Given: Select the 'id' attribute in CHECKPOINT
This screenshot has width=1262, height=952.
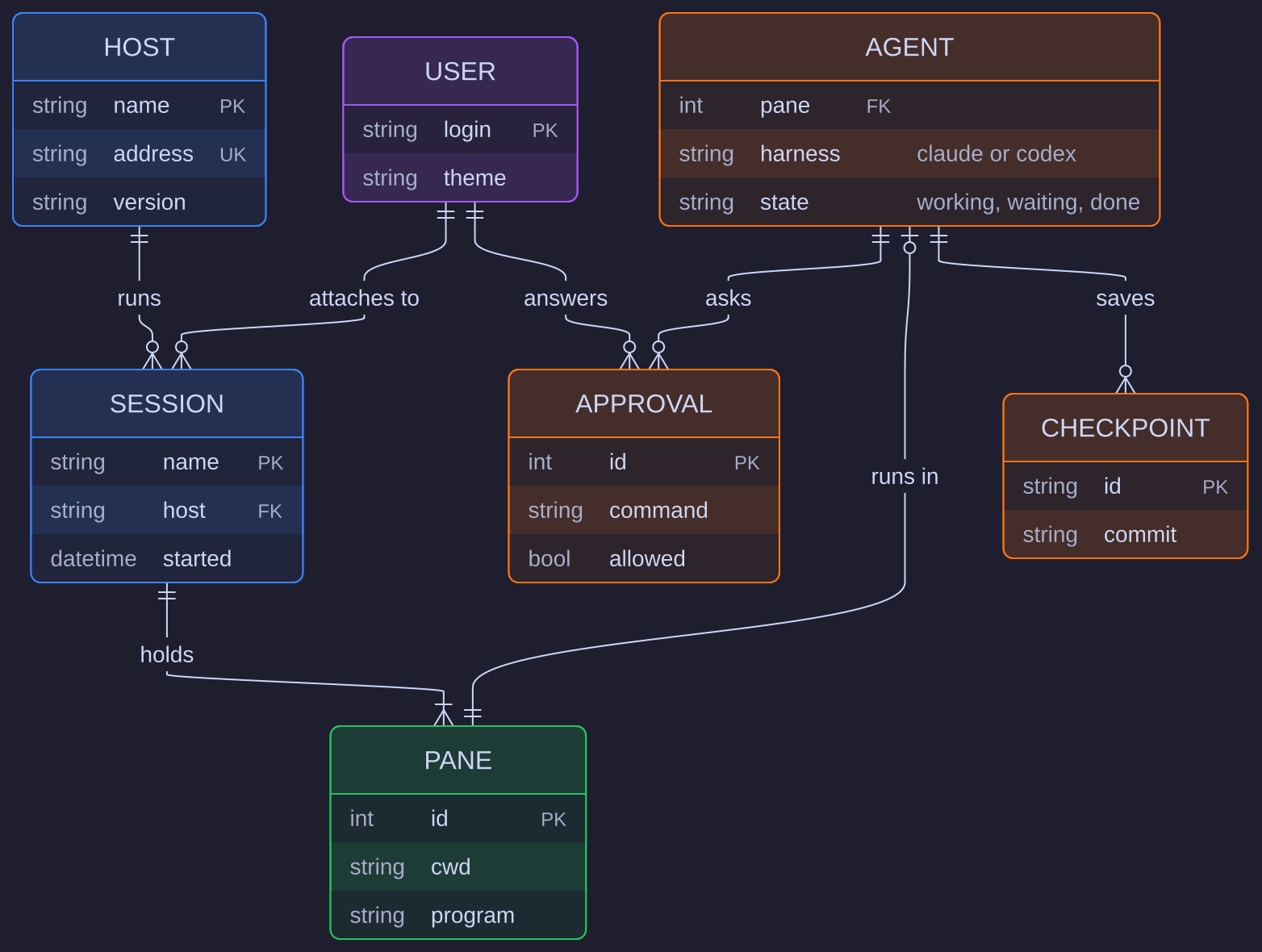Looking at the screenshot, I should [x=1112, y=486].
